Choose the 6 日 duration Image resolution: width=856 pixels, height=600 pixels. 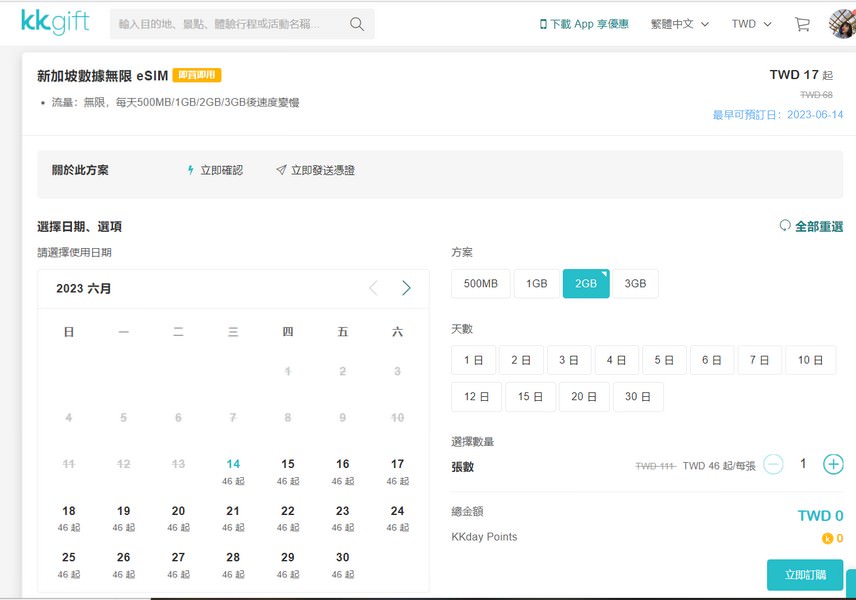[x=712, y=360]
